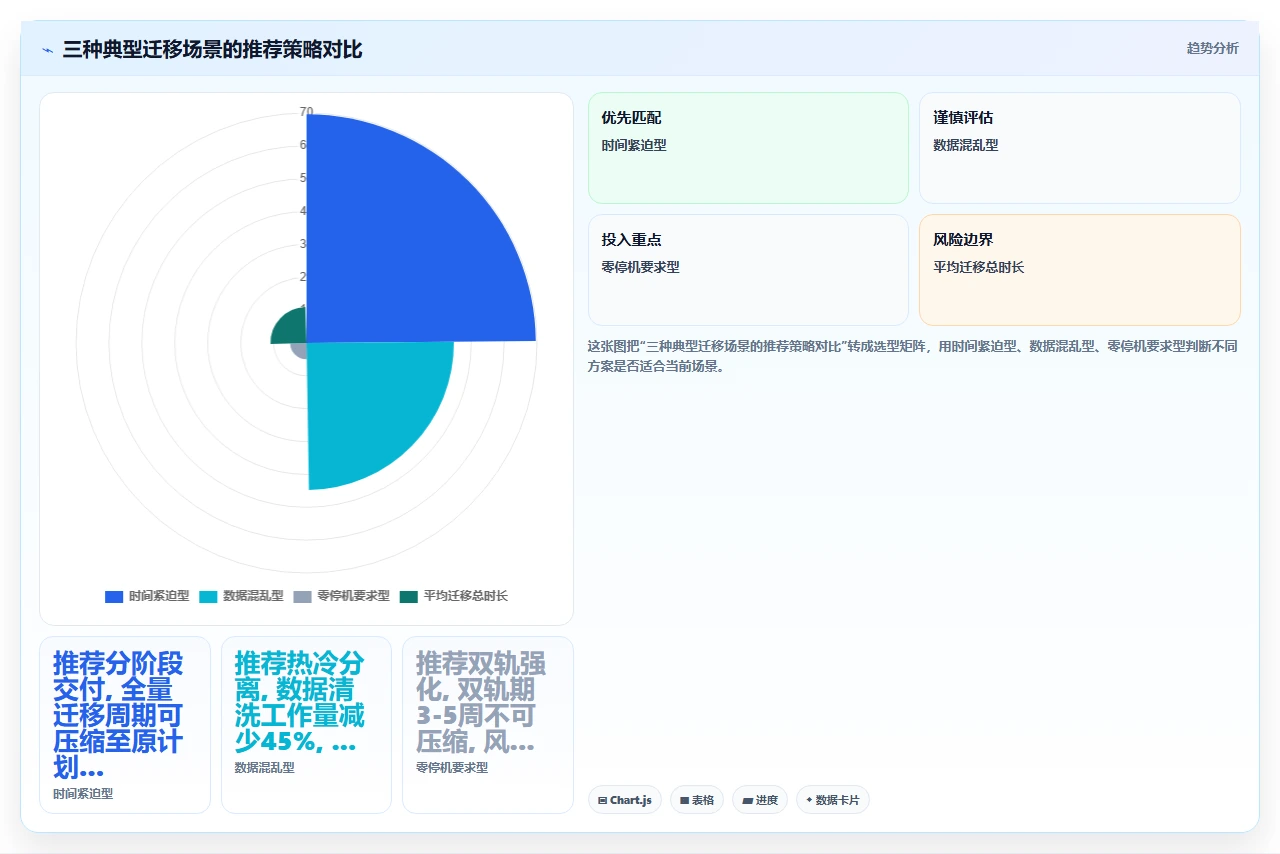The height and width of the screenshot is (854, 1280).
Task: Click the 零停机要求型 legend label
Action: tap(353, 596)
